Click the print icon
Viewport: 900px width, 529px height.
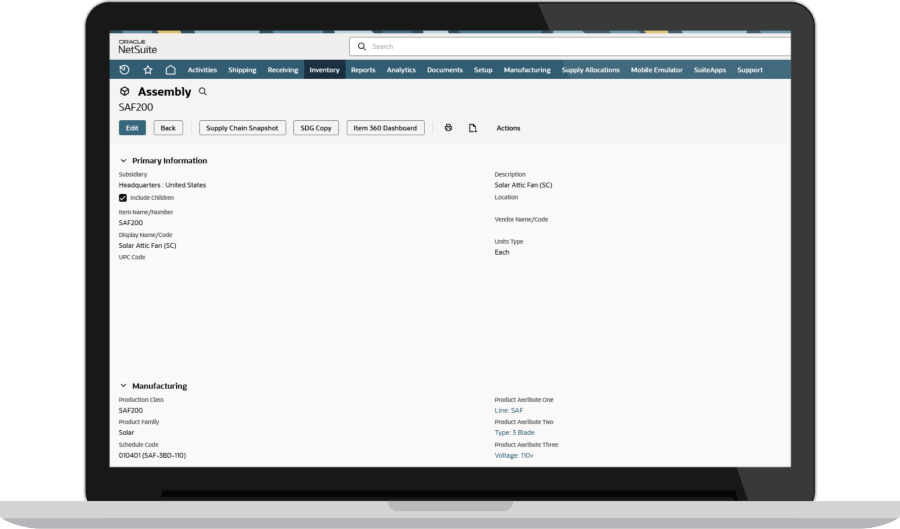tap(448, 128)
